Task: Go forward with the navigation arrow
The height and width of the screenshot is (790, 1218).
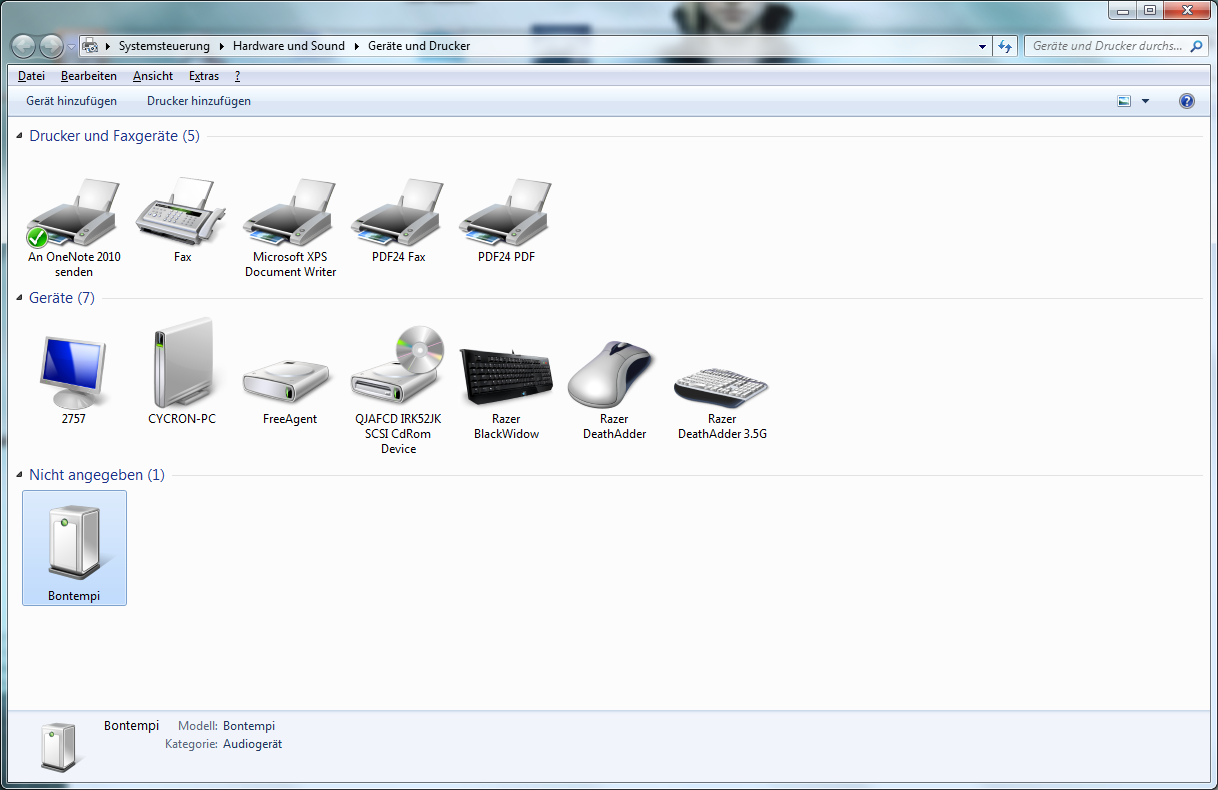Action: tap(51, 46)
